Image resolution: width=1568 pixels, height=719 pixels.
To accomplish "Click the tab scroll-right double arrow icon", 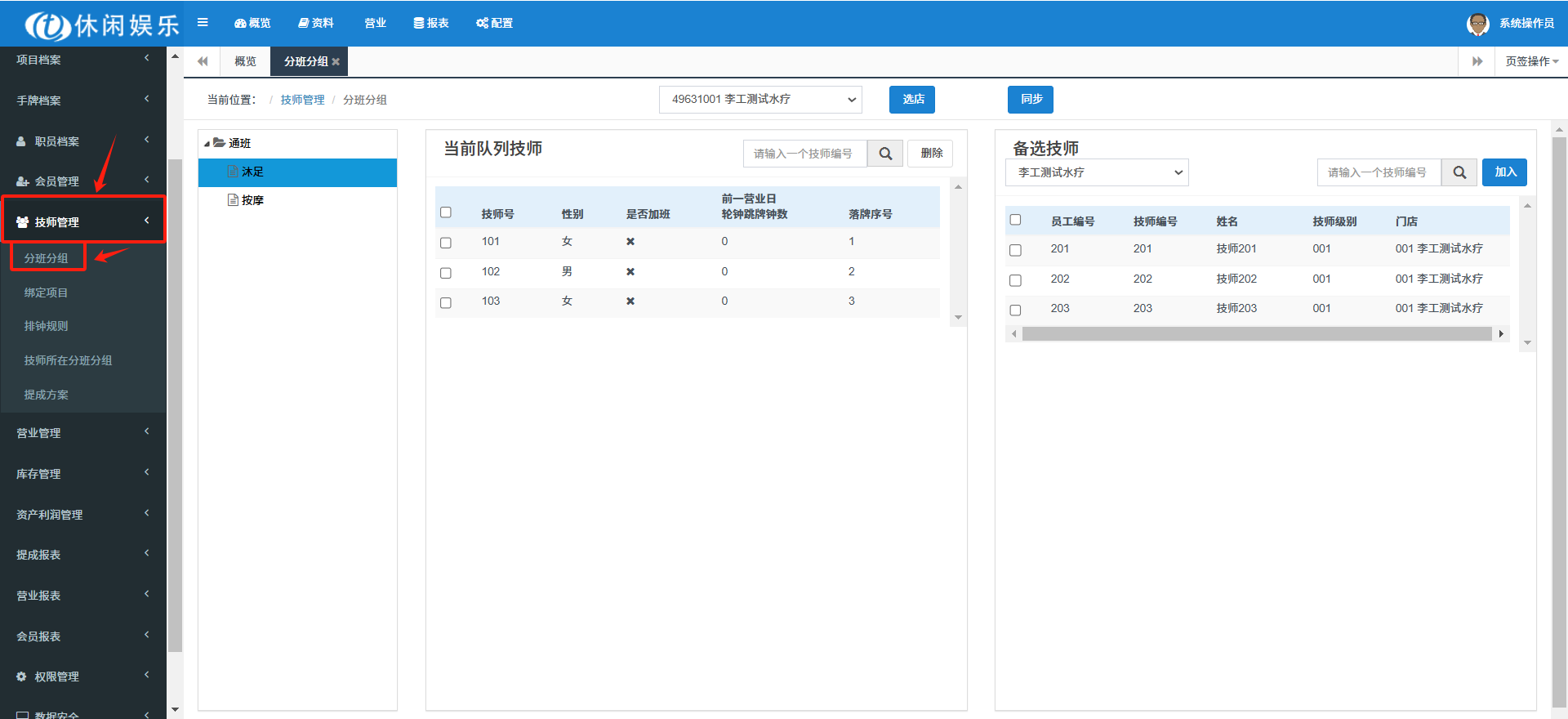I will coord(1477,61).
